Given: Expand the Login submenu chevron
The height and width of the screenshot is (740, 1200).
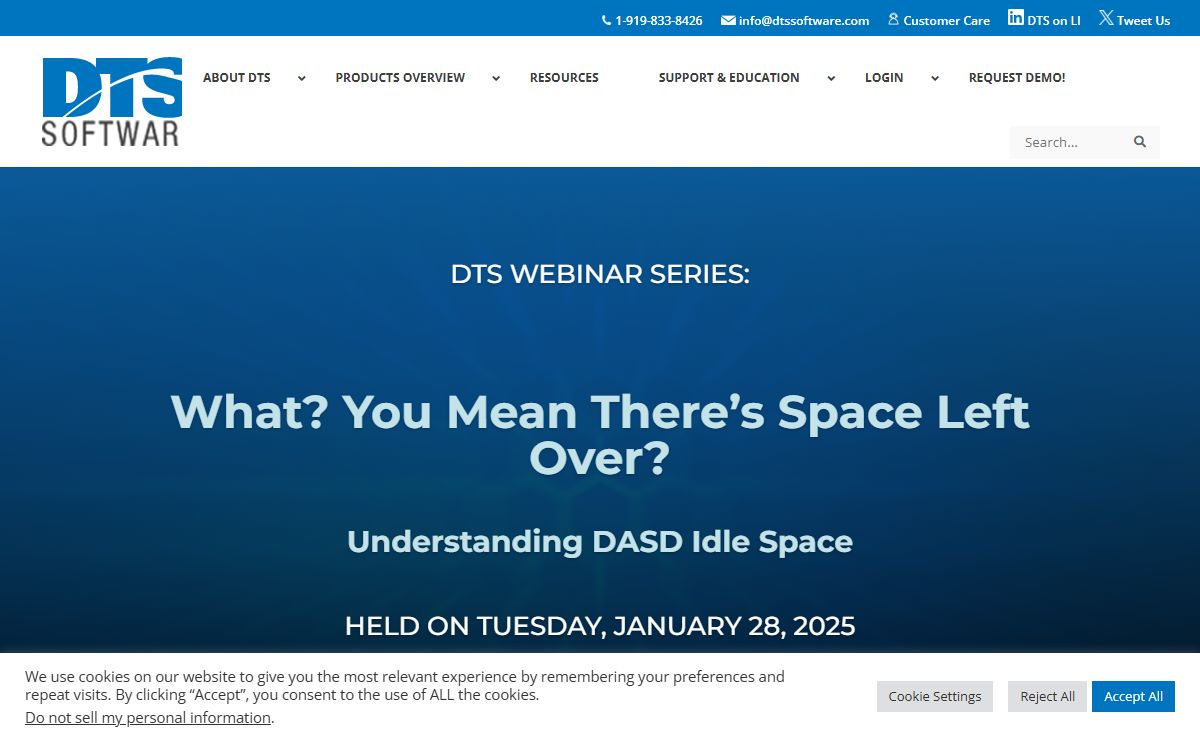Looking at the screenshot, I should pyautogui.click(x=935, y=78).
